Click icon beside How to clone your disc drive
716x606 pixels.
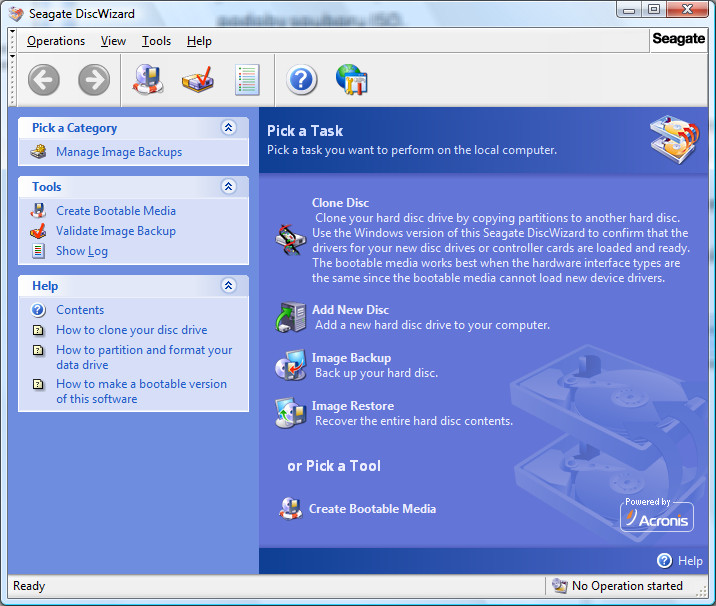(38, 330)
